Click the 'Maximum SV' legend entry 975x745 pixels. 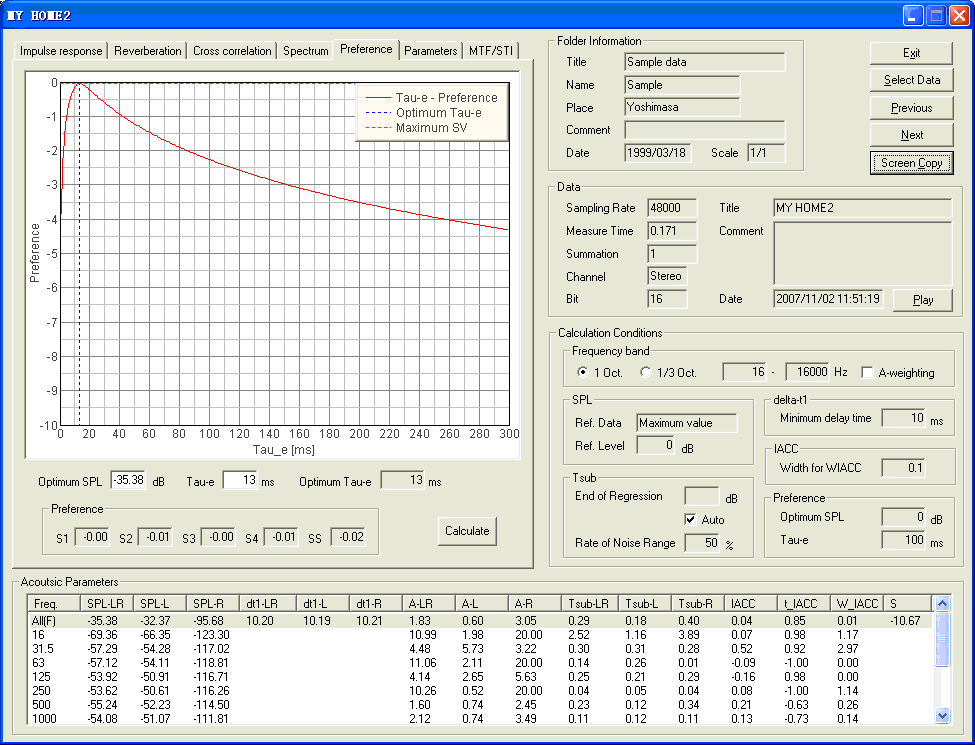click(417, 127)
